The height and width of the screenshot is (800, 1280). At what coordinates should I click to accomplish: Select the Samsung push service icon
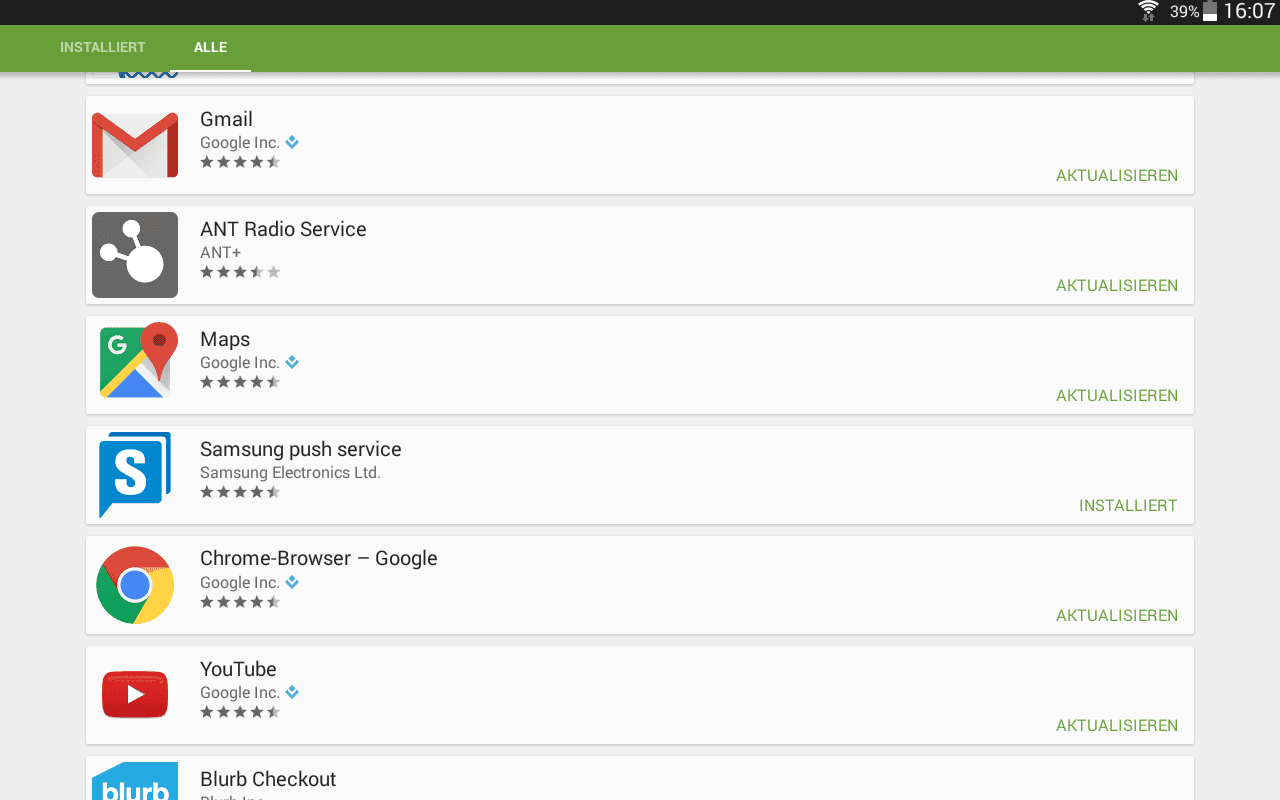[x=135, y=475]
